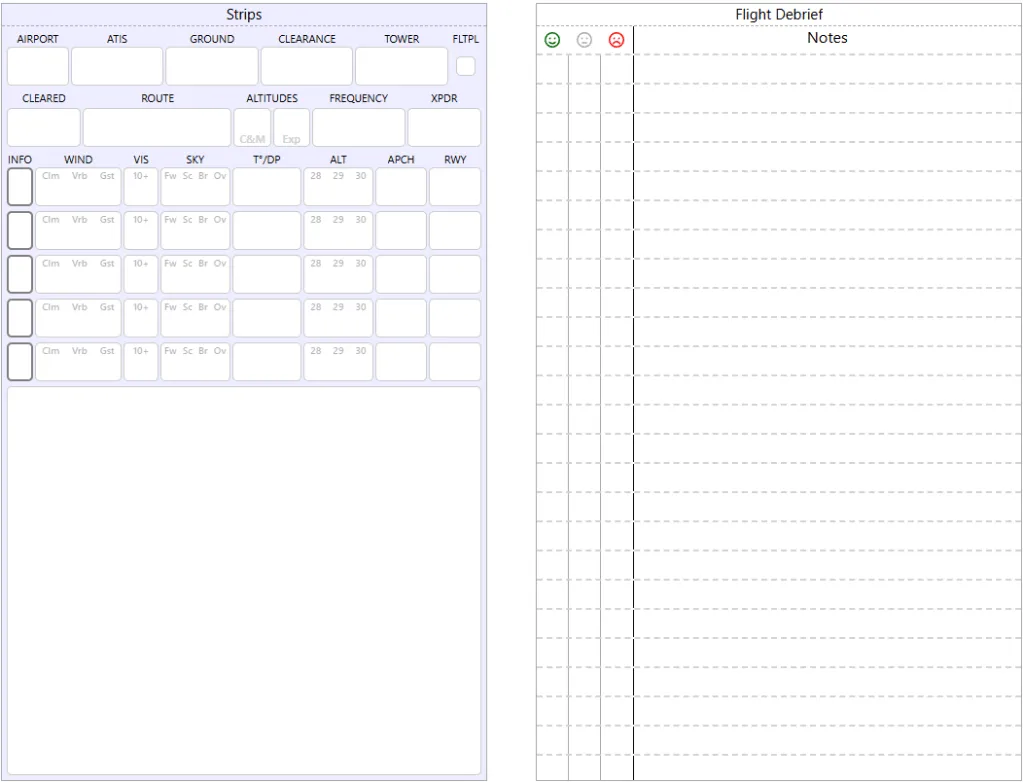This screenshot has height=782, width=1023.
Task: Click the Exp altitude box
Action: pos(291,128)
